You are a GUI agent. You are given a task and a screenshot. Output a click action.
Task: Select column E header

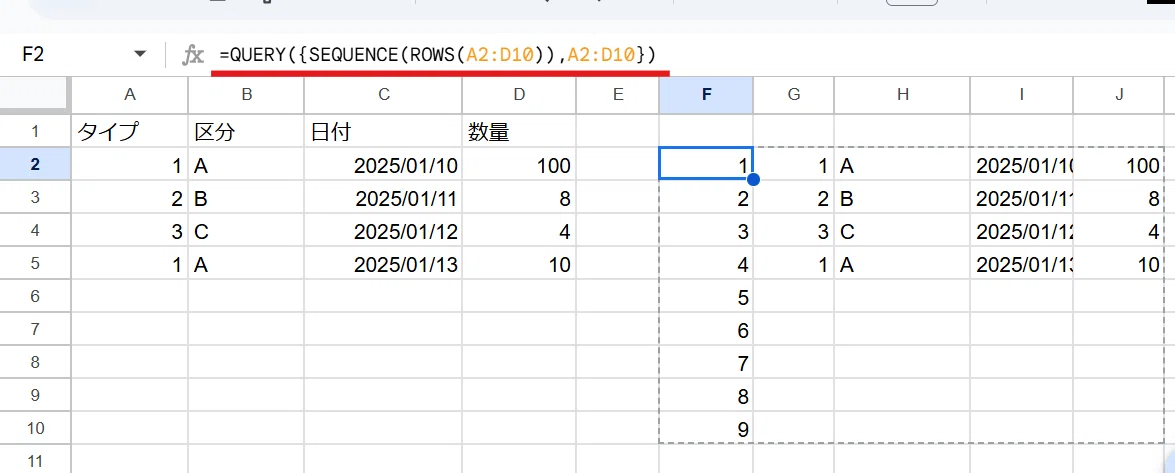coord(617,94)
